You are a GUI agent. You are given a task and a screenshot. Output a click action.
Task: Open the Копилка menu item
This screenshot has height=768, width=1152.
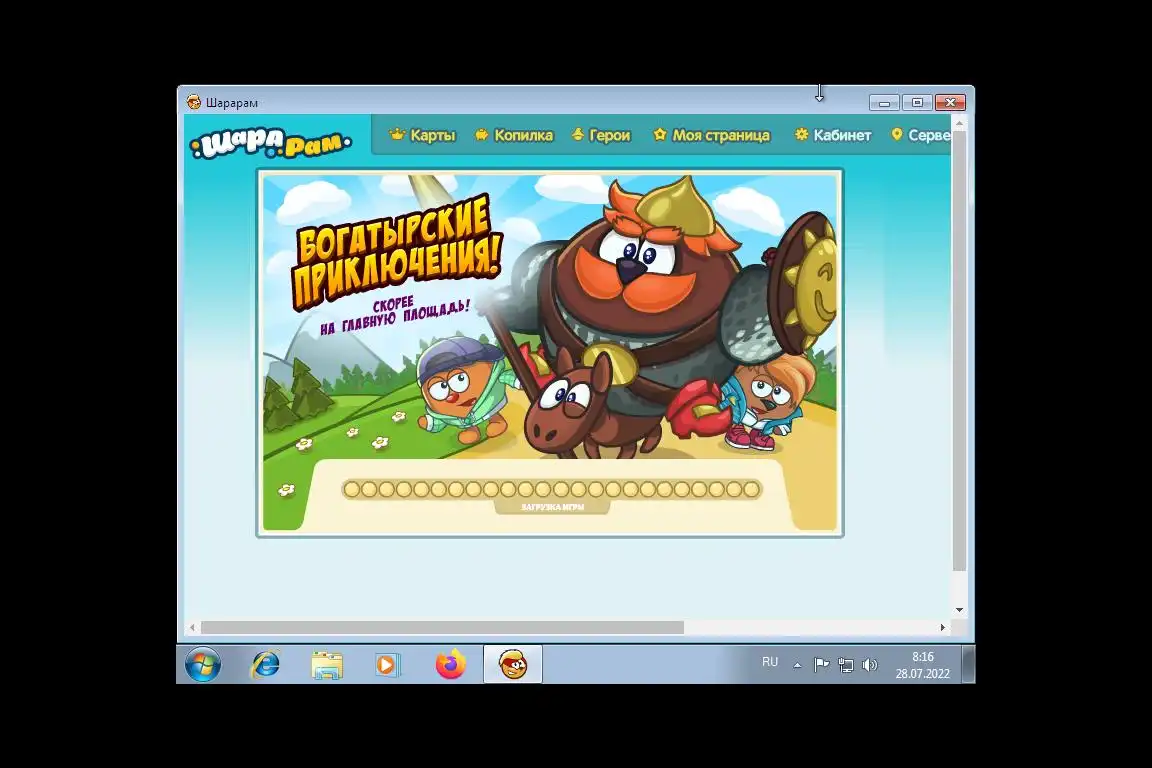click(x=514, y=135)
